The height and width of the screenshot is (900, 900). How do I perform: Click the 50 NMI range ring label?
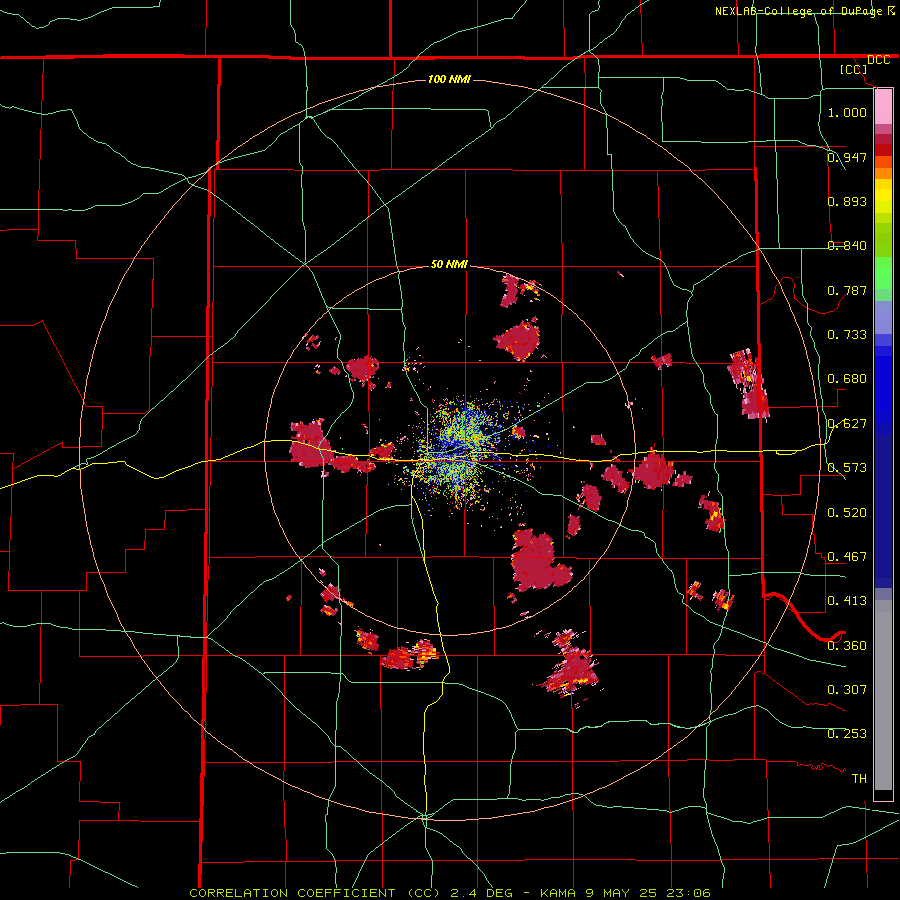point(449,264)
